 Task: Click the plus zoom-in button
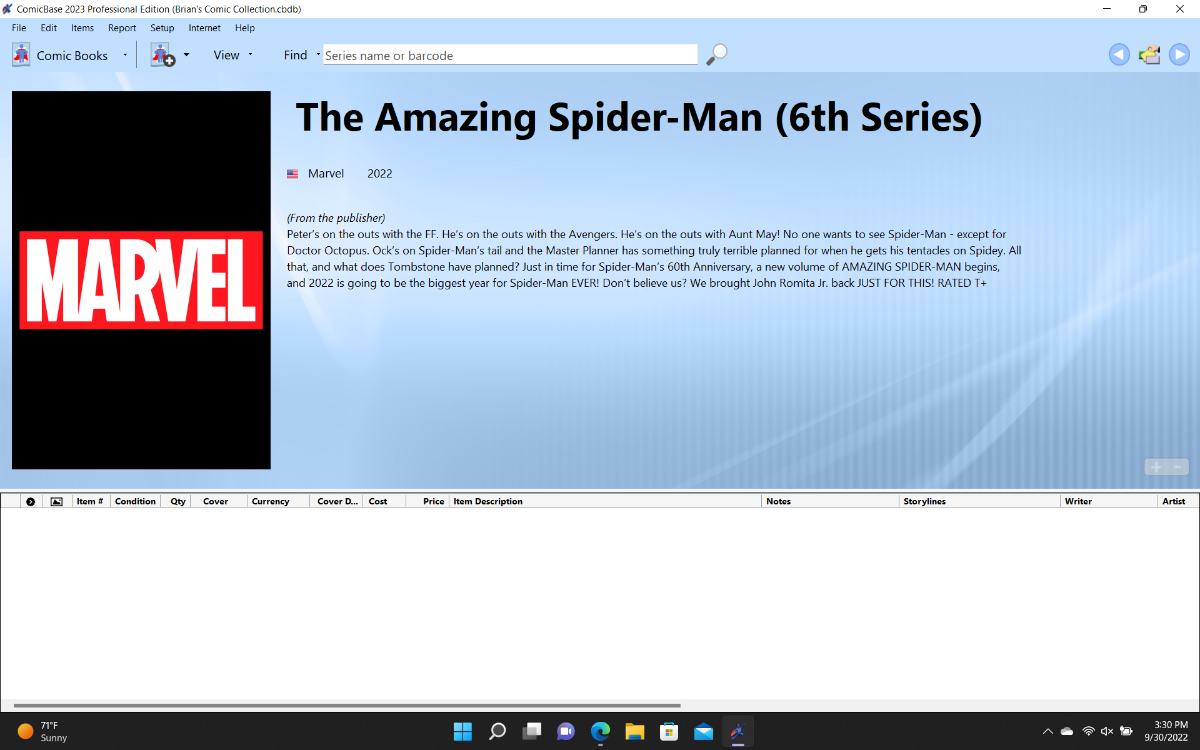(1156, 467)
